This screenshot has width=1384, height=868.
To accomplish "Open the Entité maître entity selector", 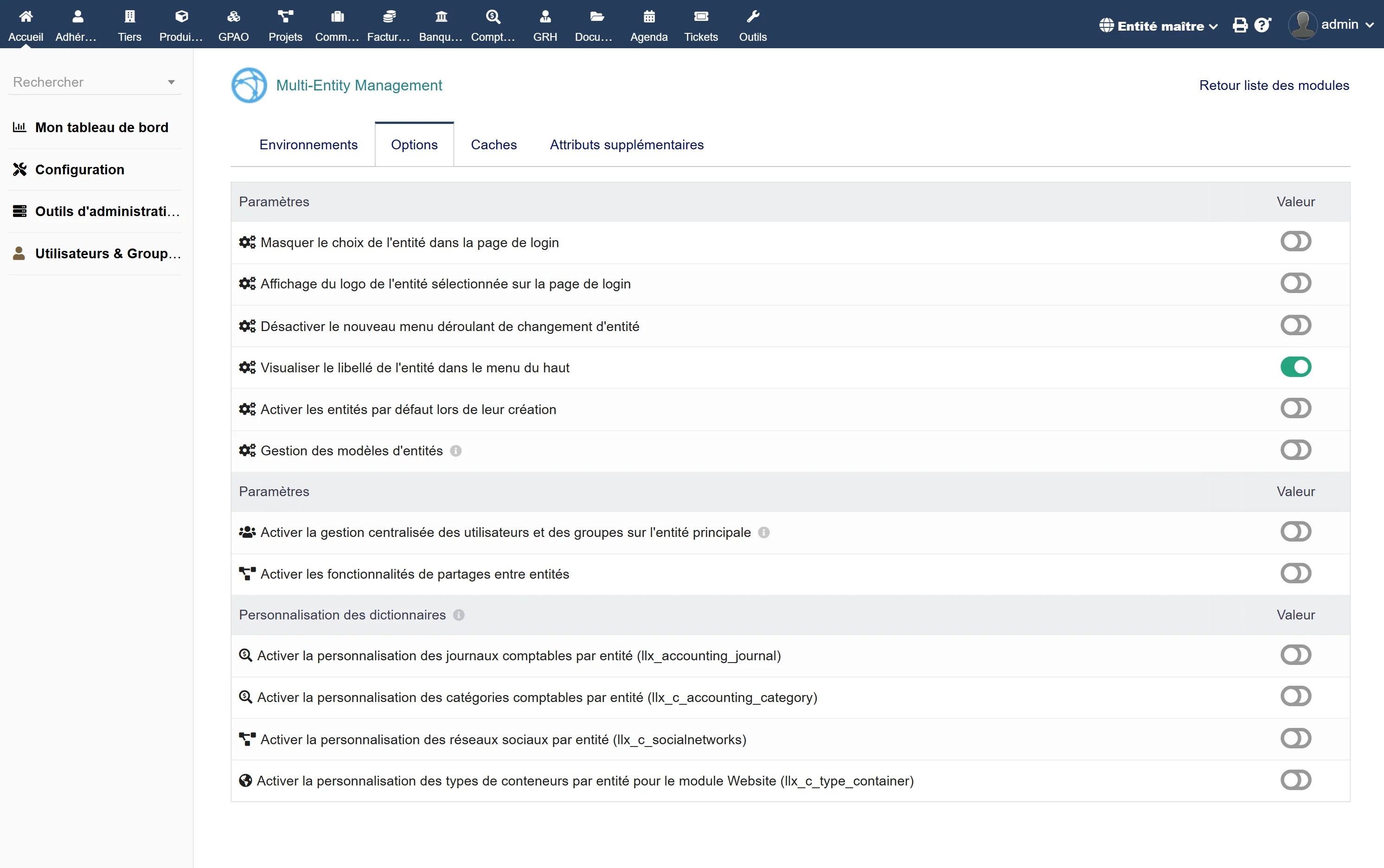I will pos(1158,25).
